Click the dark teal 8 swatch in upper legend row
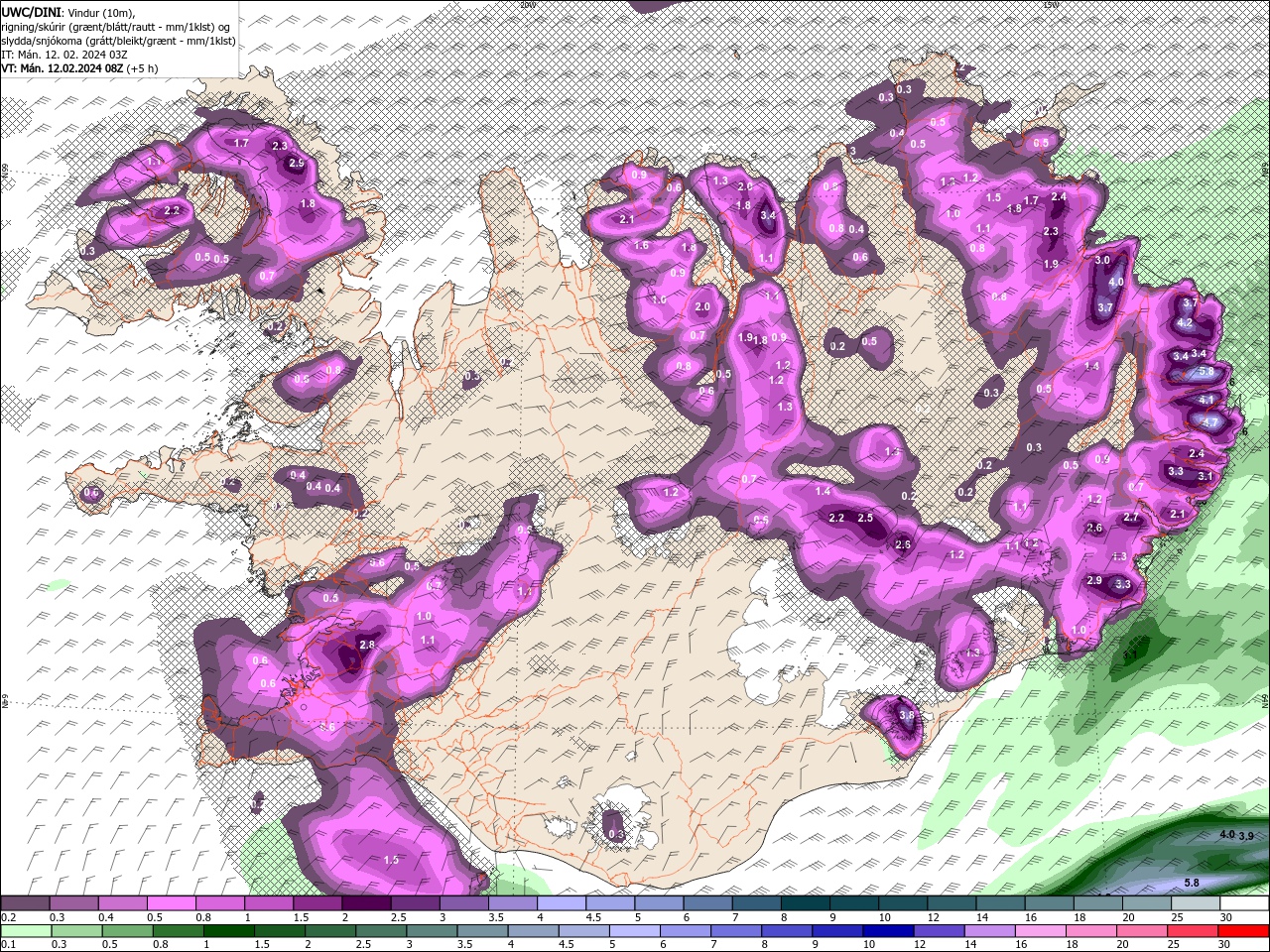The height and width of the screenshot is (952, 1270). pyautogui.click(x=806, y=903)
